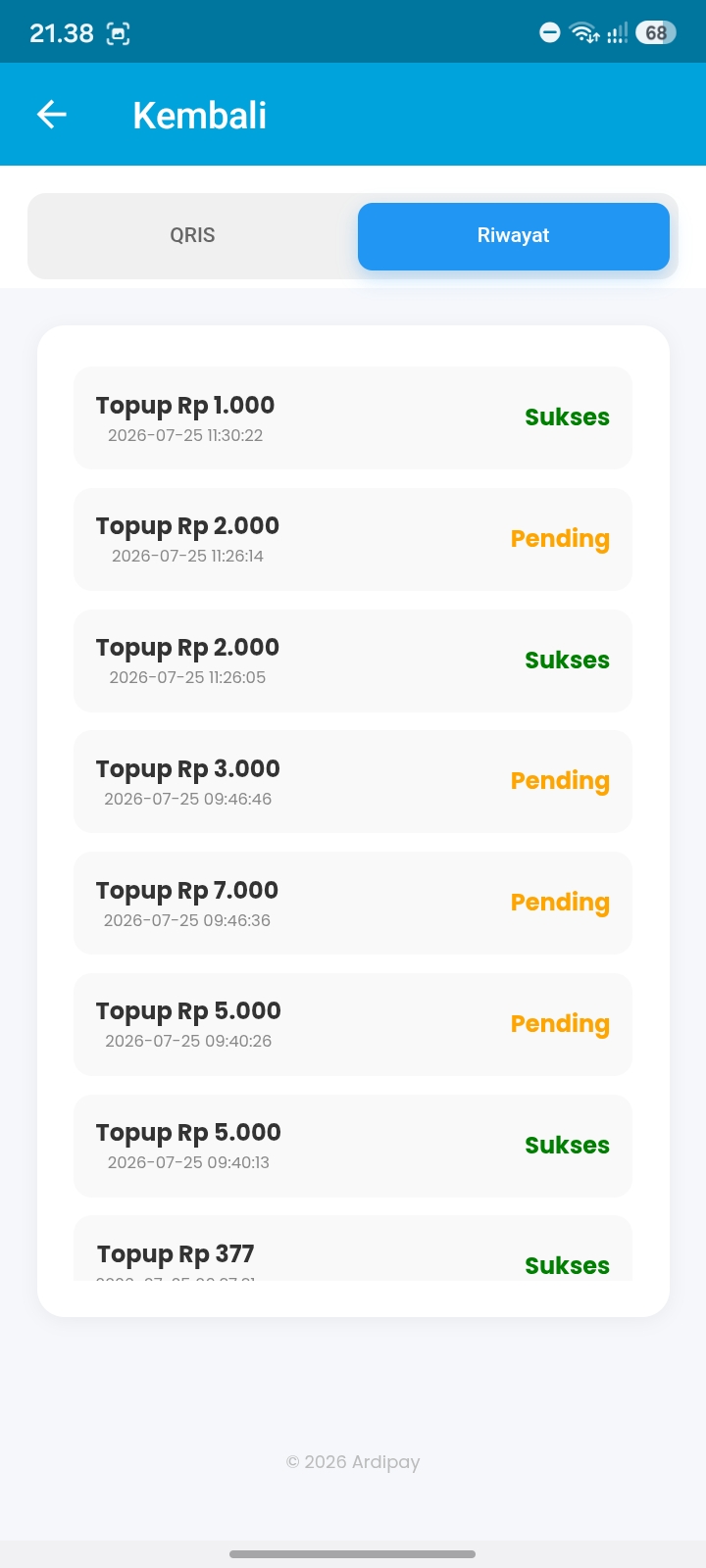The image size is (706, 1568).
Task: Open the Topup Rp 2.000 entry at 11:26:05
Action: pyautogui.click(x=353, y=661)
